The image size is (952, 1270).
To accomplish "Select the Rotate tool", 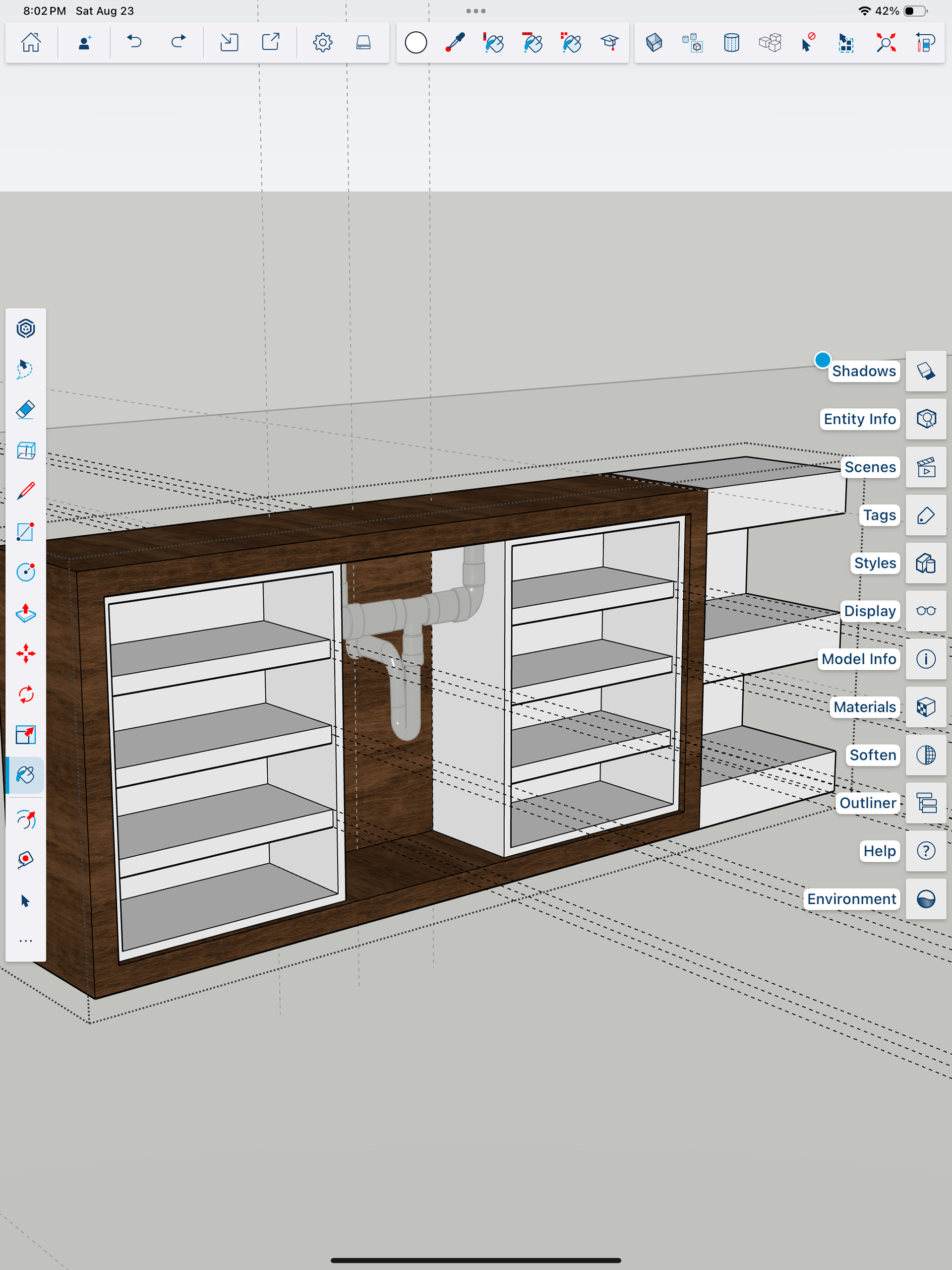I will (26, 695).
